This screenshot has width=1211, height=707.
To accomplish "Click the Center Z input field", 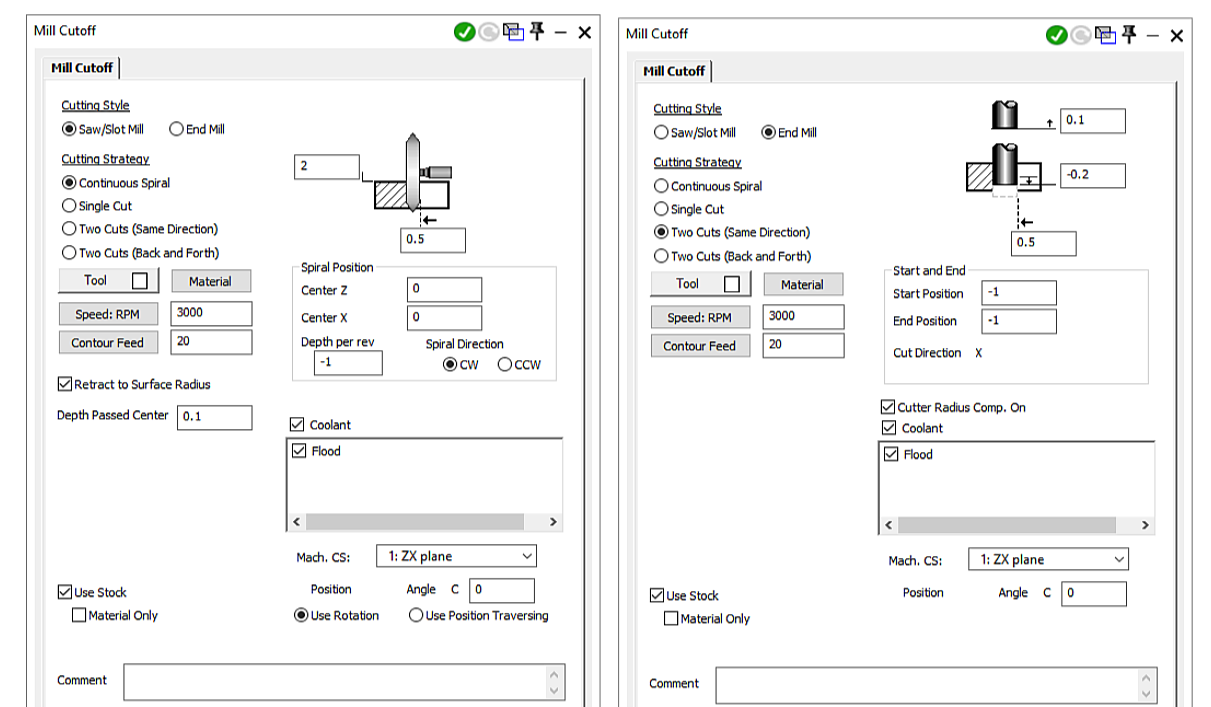I will [x=444, y=290].
